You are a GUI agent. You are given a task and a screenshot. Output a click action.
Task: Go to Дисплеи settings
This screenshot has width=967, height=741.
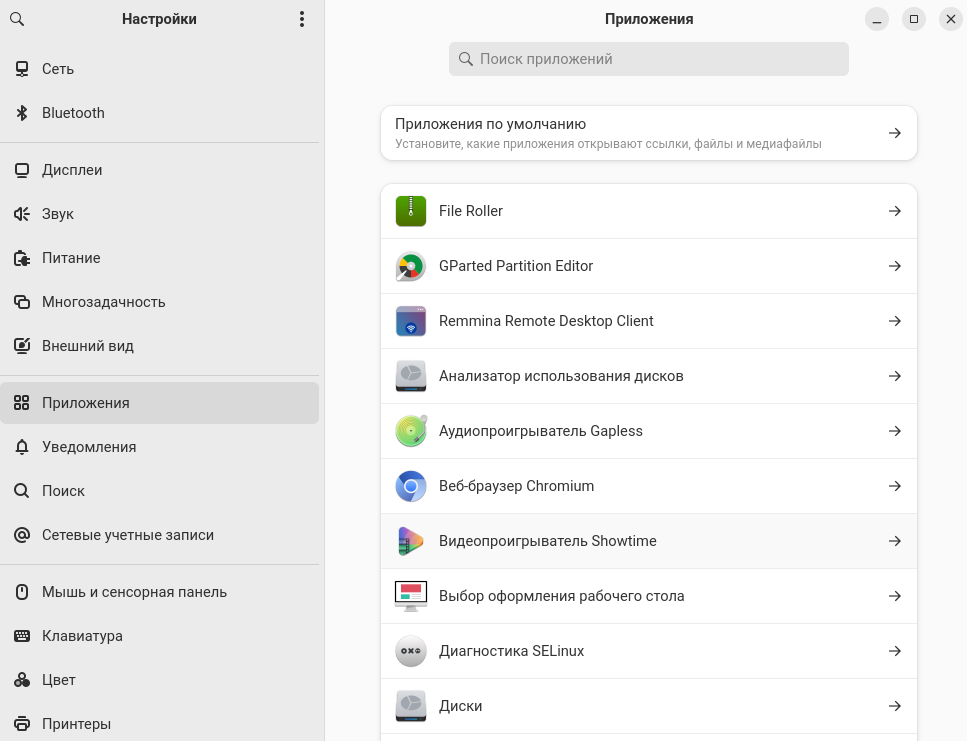159,170
